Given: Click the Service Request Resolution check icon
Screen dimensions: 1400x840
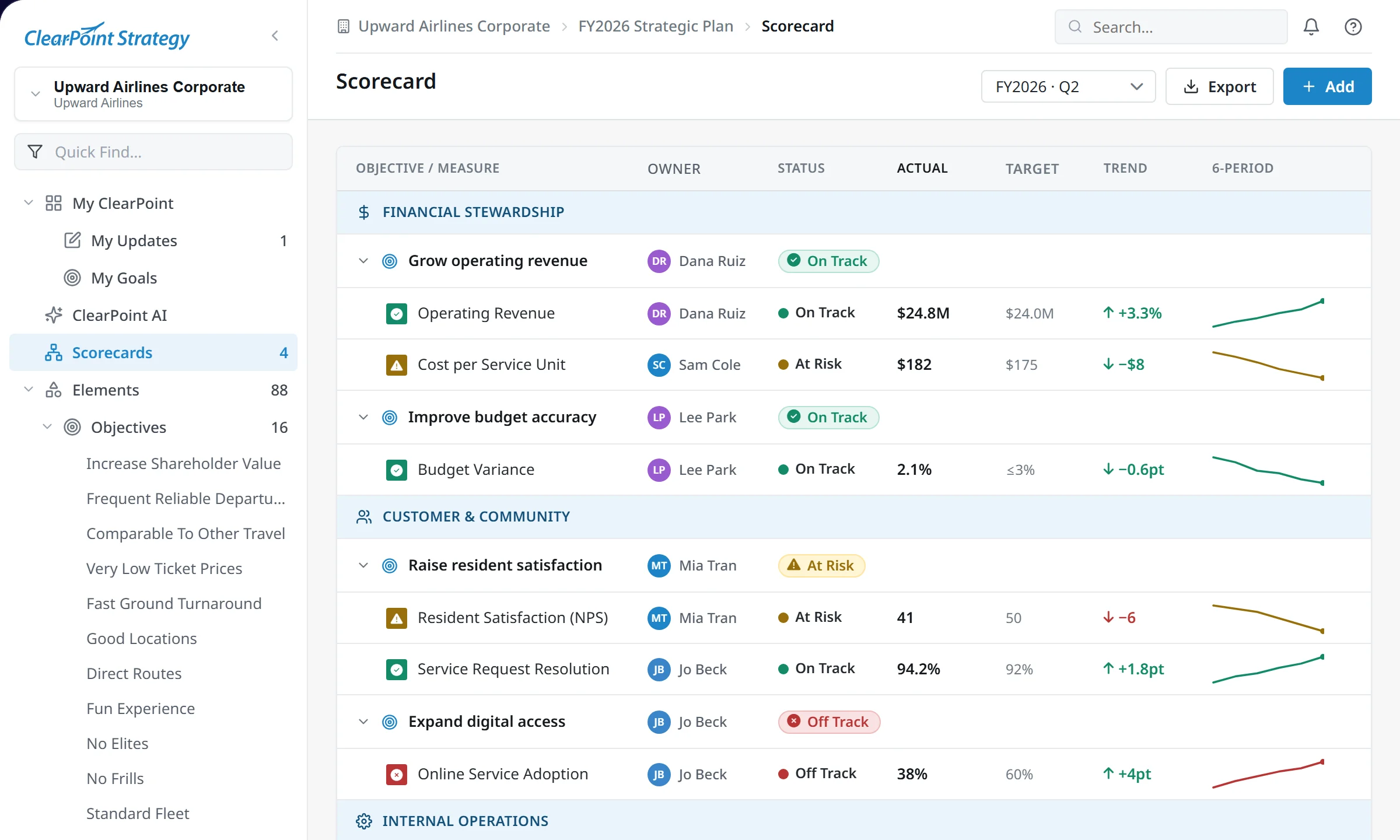Looking at the screenshot, I should 397,670.
